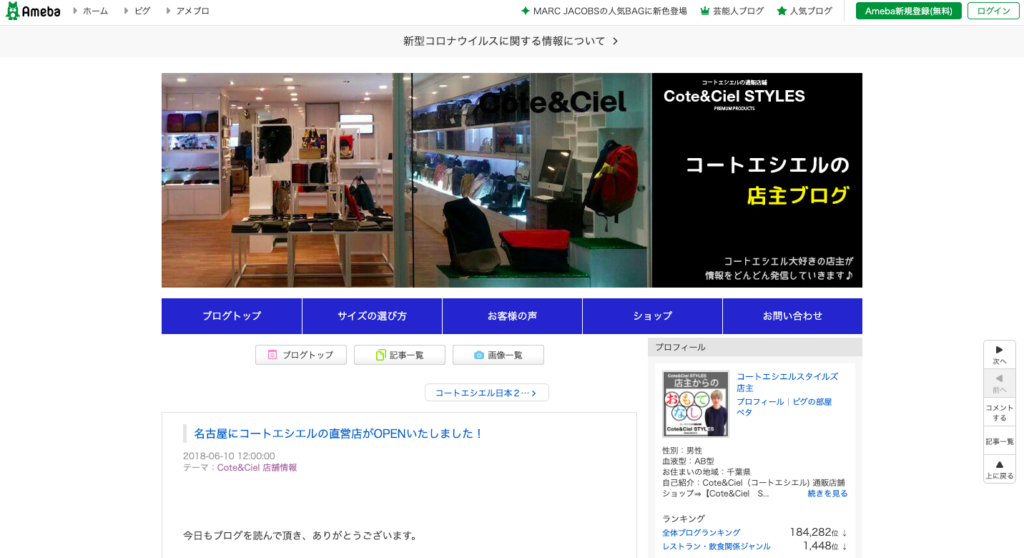Click Ameba新規登録(無料) button

(x=908, y=11)
